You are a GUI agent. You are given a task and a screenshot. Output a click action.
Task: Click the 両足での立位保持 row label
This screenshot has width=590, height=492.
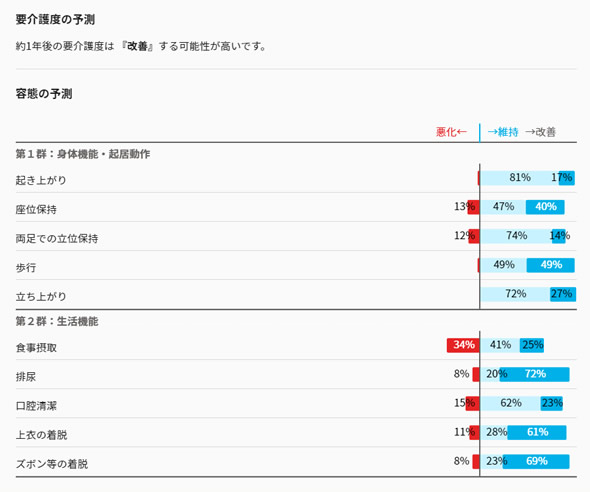[57, 238]
